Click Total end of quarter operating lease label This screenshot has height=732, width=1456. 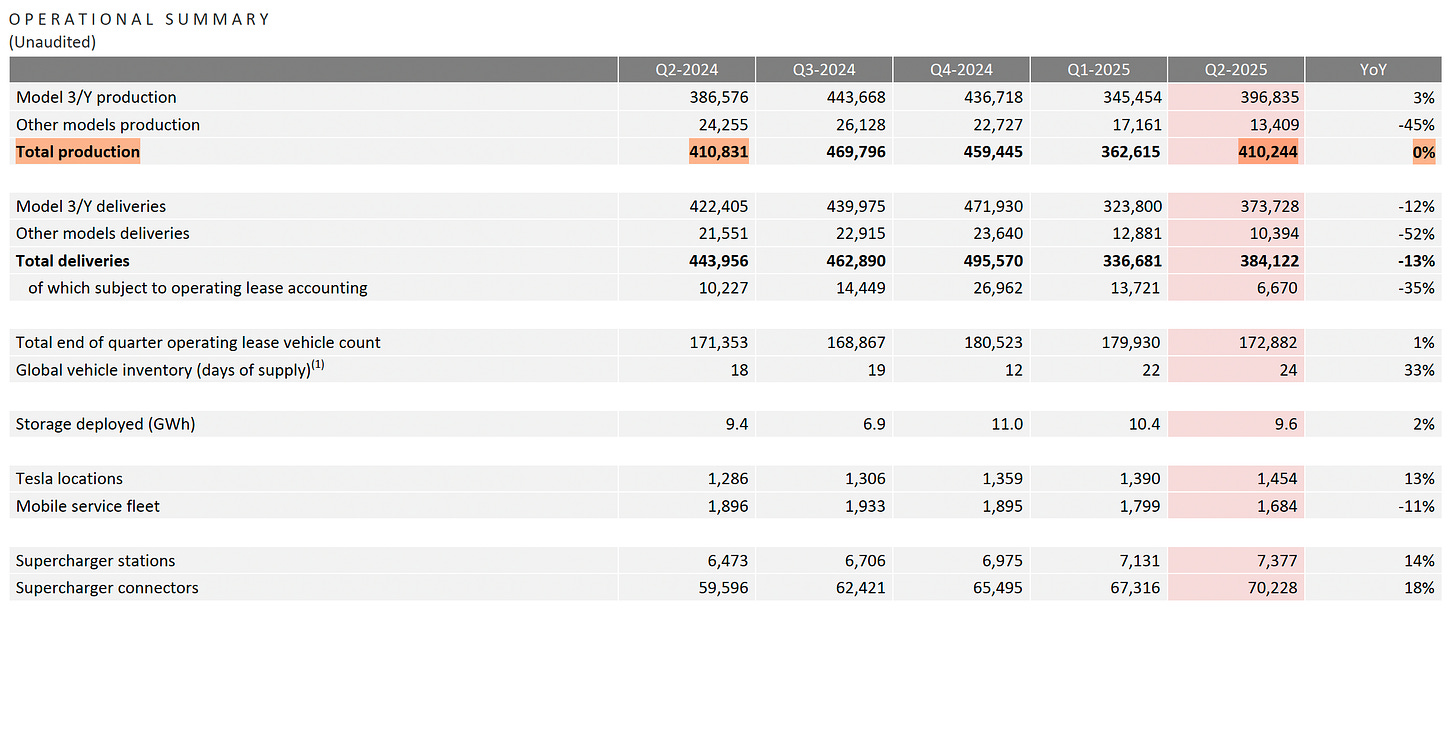click(198, 342)
